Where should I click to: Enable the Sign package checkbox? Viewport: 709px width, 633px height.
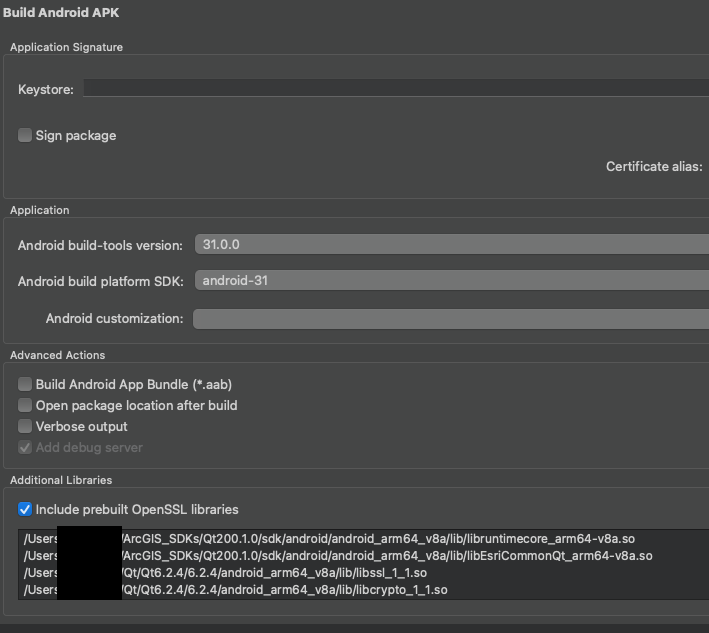point(25,135)
